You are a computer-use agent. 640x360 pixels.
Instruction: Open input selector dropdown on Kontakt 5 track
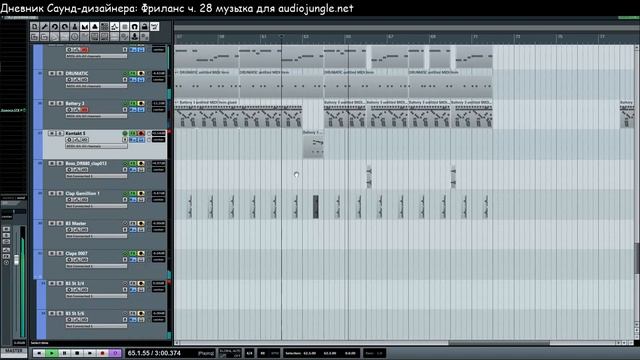(96, 146)
